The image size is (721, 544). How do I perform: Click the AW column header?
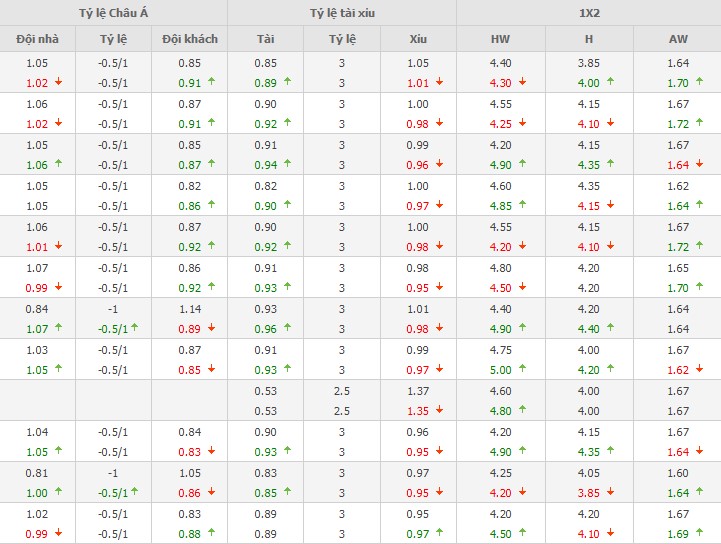point(677,39)
